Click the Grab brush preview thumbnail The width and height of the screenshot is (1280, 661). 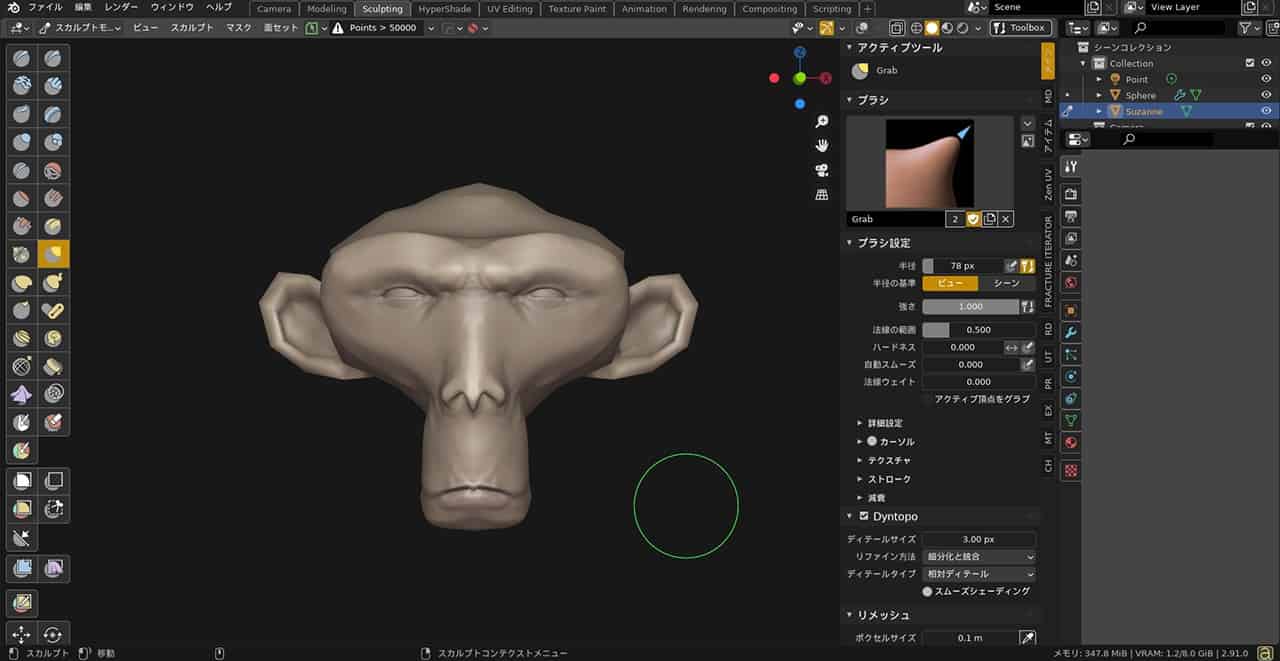[930, 163]
